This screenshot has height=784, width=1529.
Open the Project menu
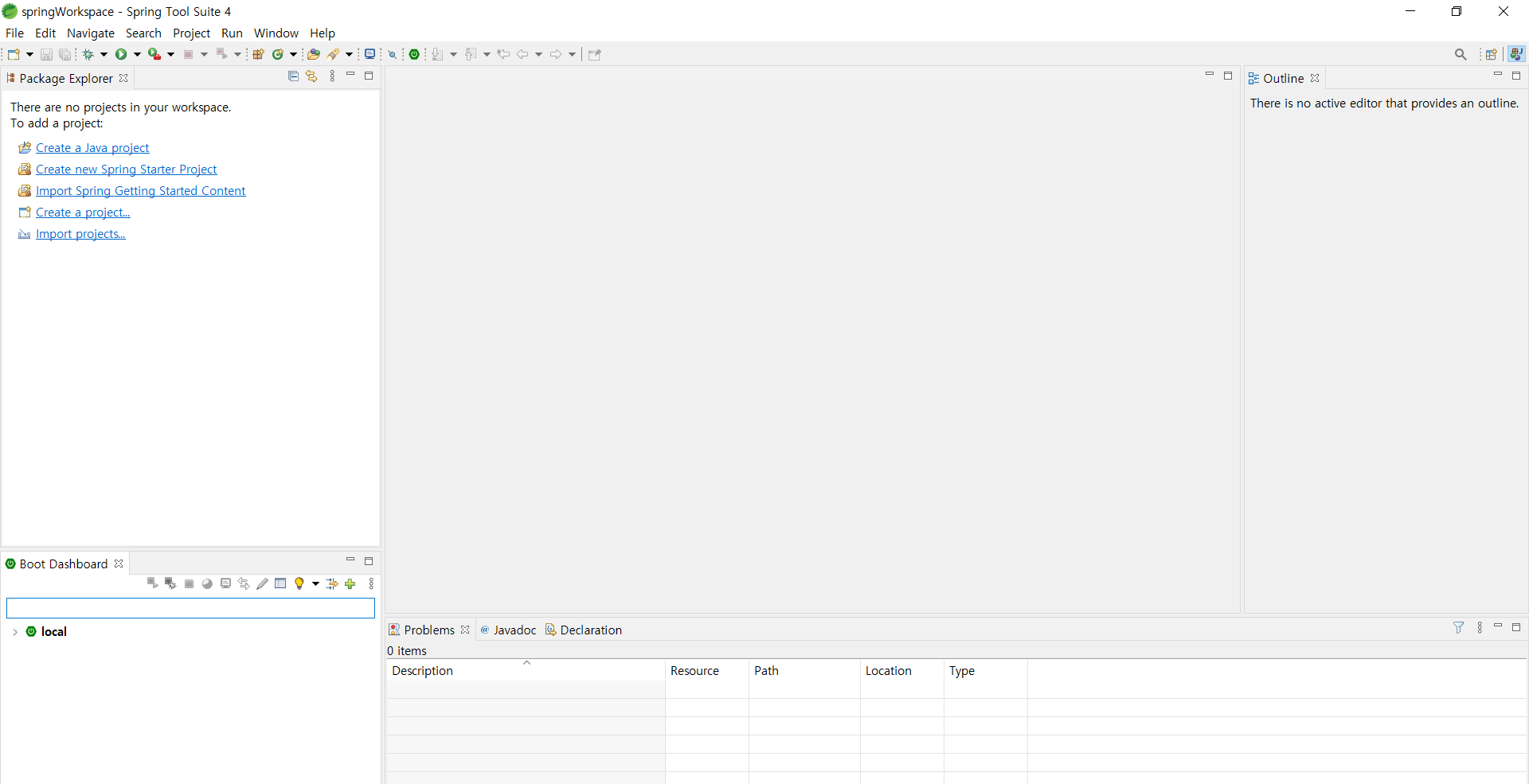(191, 33)
